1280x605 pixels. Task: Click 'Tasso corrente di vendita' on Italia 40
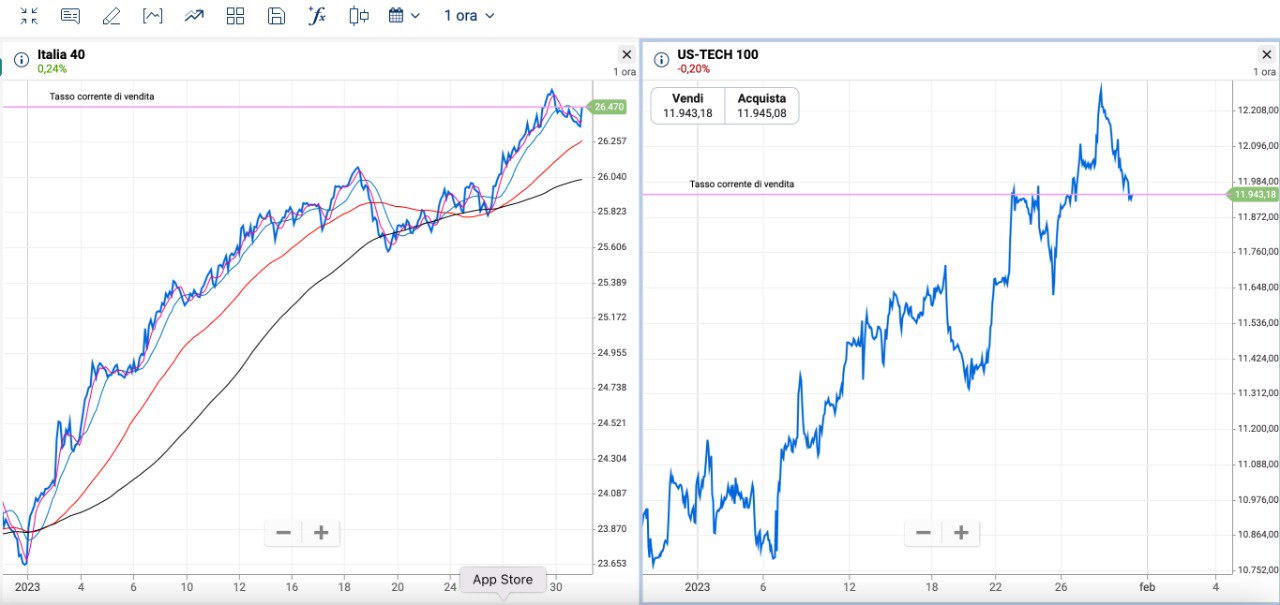coord(102,97)
